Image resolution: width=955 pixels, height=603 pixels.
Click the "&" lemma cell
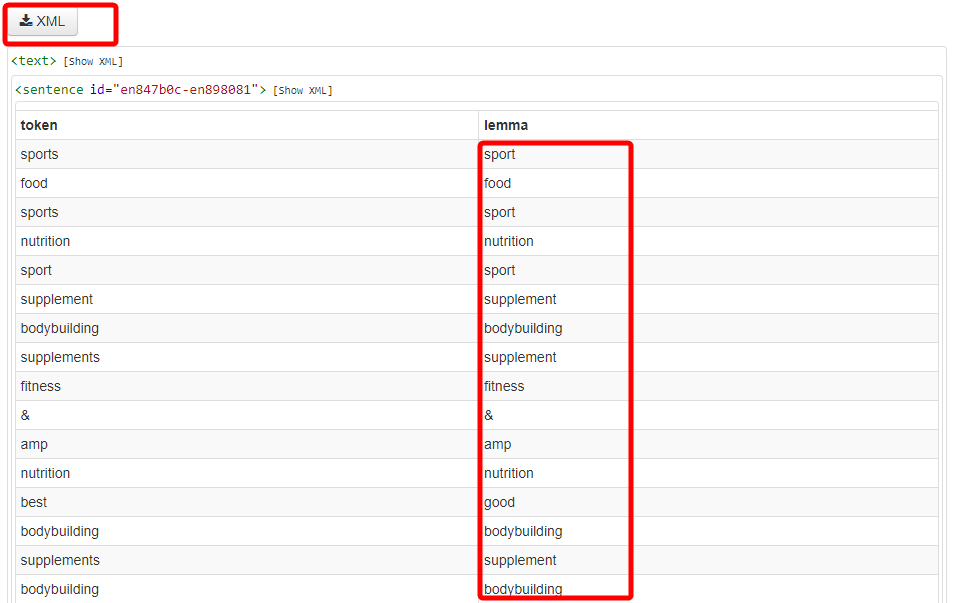point(708,415)
